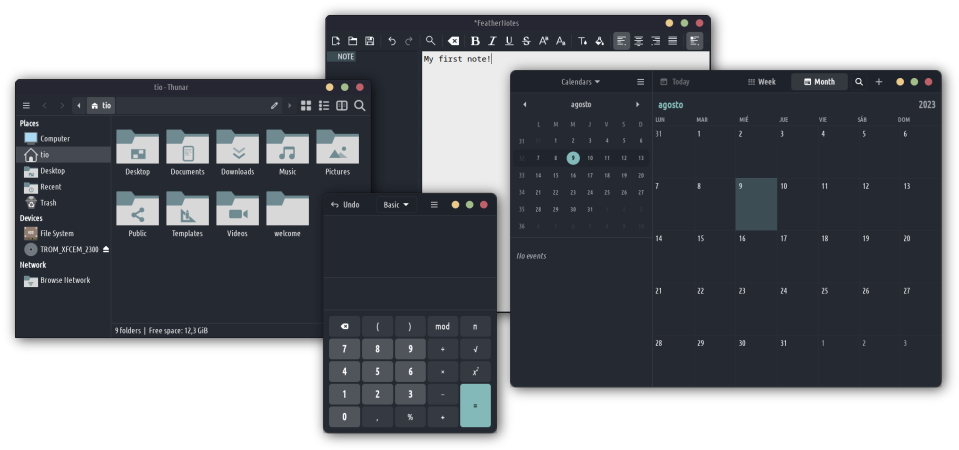Add a new calendar event with plus
Viewport: 959px width, 450px height.
click(878, 82)
